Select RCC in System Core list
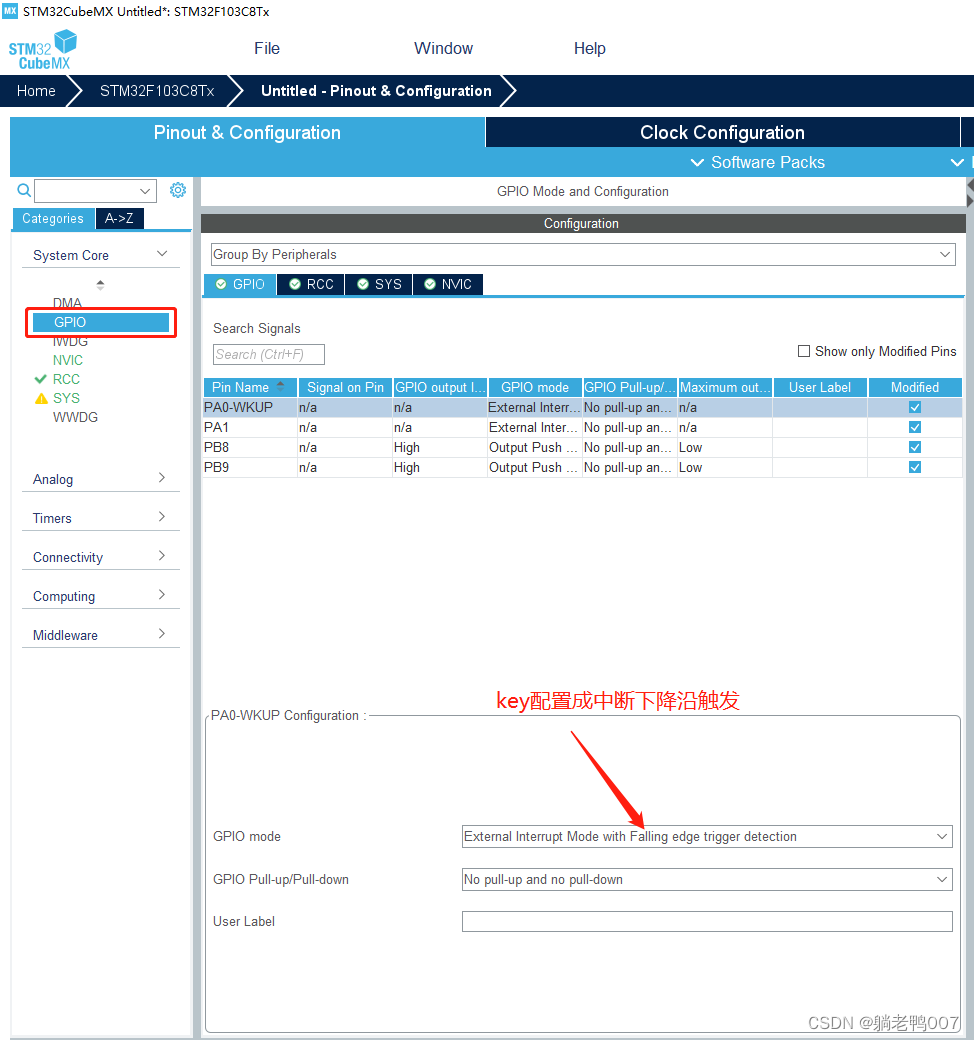 tap(66, 379)
